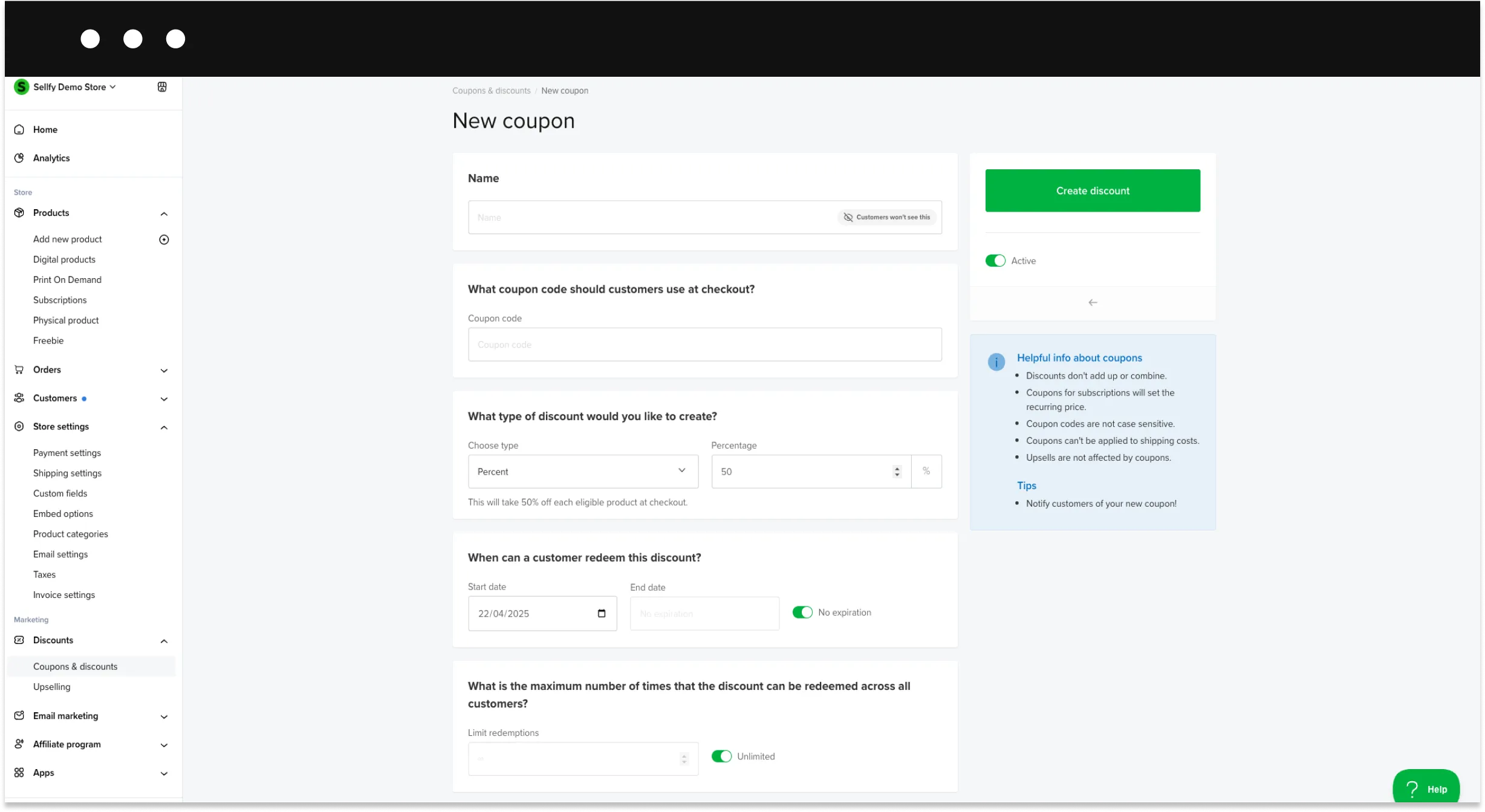Image resolution: width=1485 pixels, height=812 pixels.
Task: Click the Percentage value stepper arrows
Action: pyautogui.click(x=897, y=472)
